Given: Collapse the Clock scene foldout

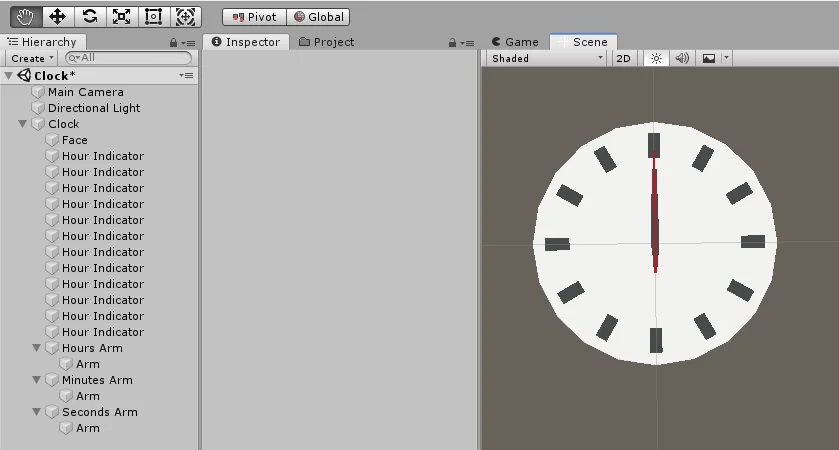Looking at the screenshot, I should [x=9, y=76].
